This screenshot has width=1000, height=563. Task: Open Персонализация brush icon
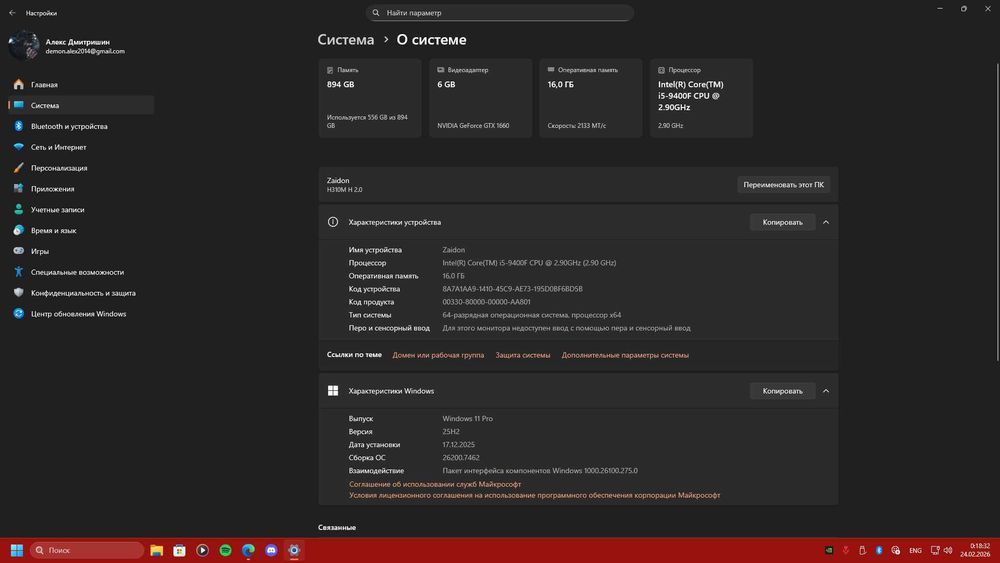[x=18, y=168]
